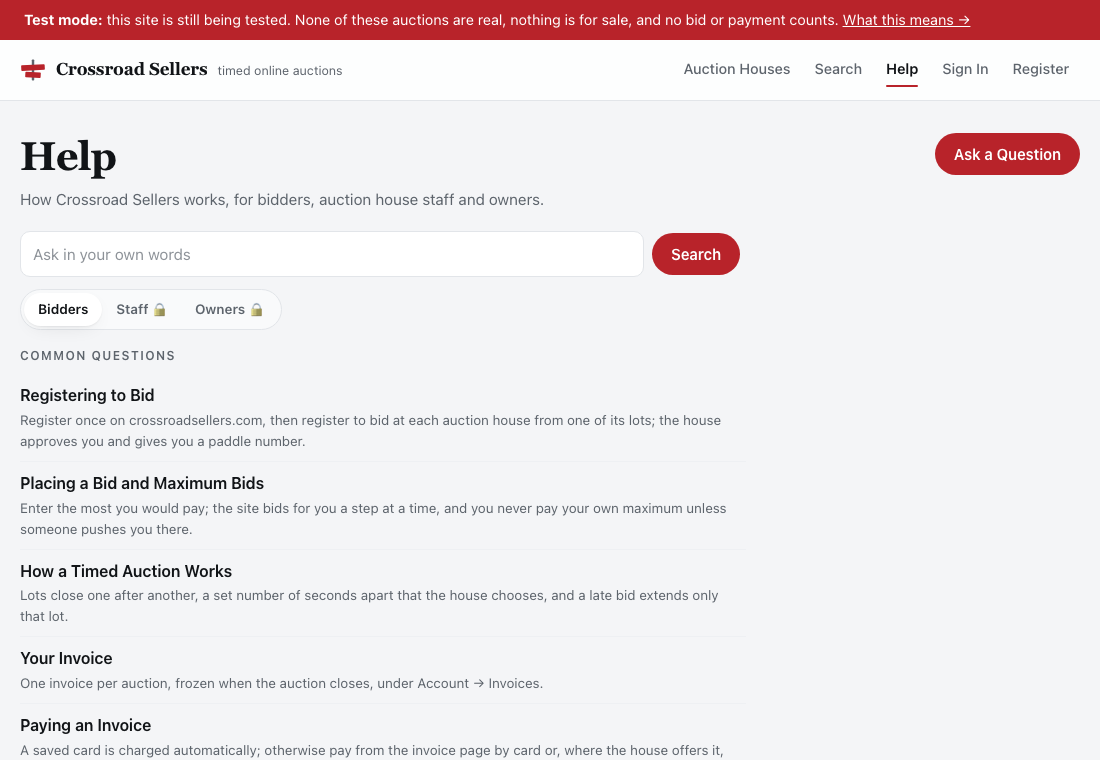
Task: Go to Sign In page
Action: point(965,69)
